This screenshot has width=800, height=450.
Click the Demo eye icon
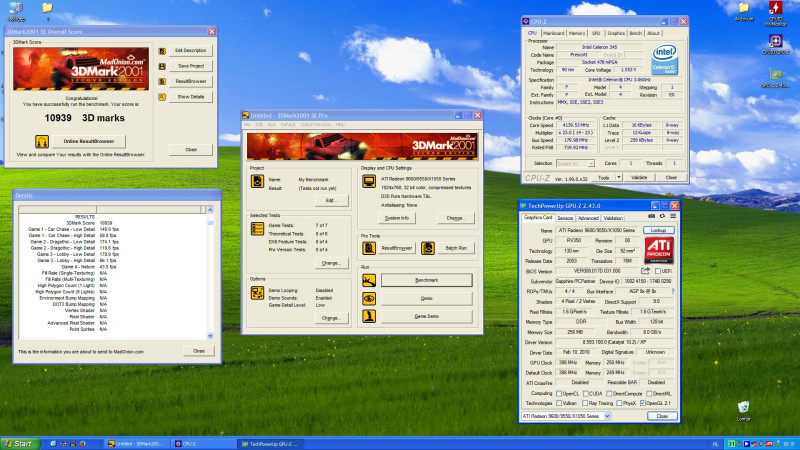(x=369, y=298)
